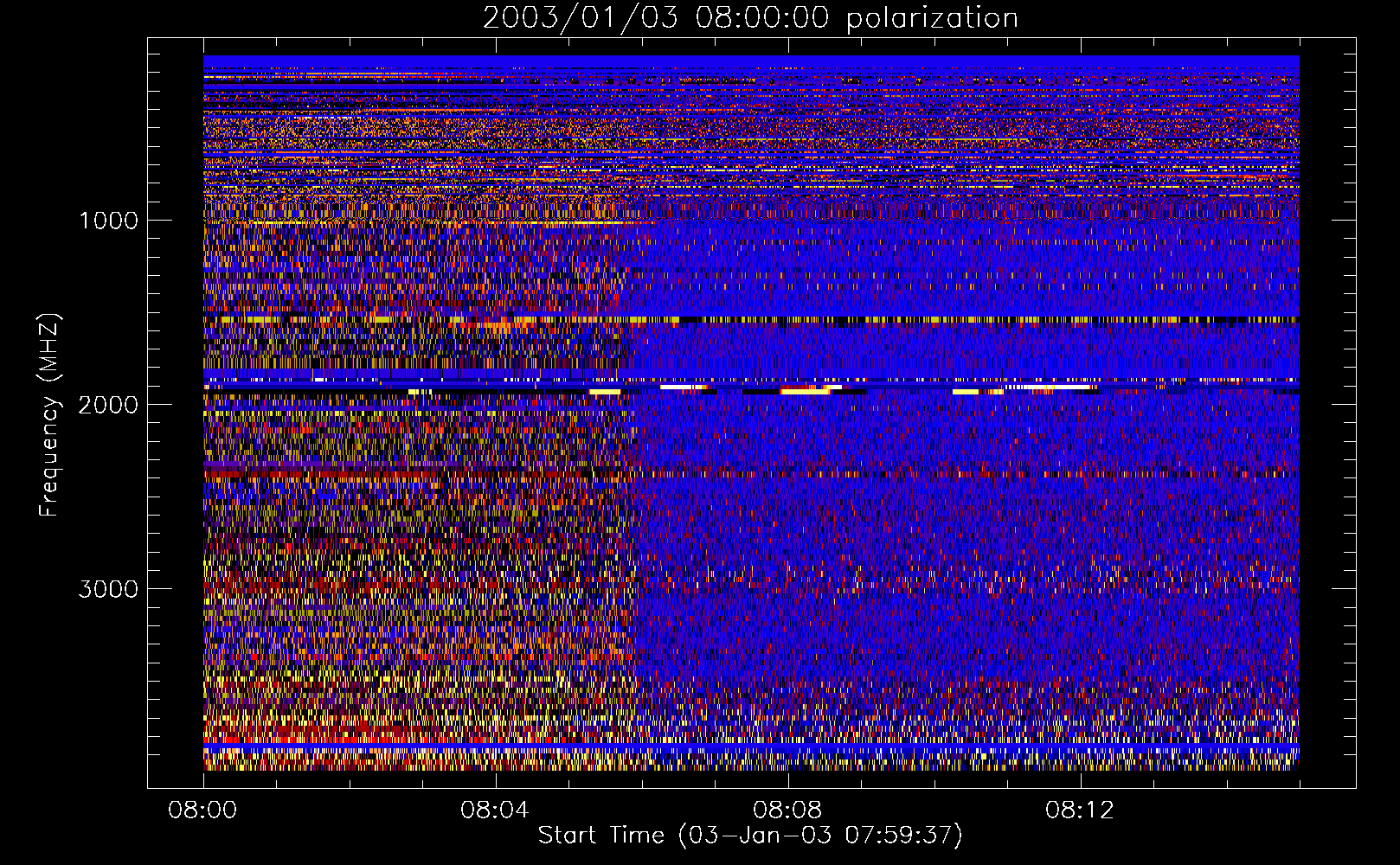Screen dimensions: 1400x865
Task: Click the 08:08 time tick label
Action: [787, 811]
